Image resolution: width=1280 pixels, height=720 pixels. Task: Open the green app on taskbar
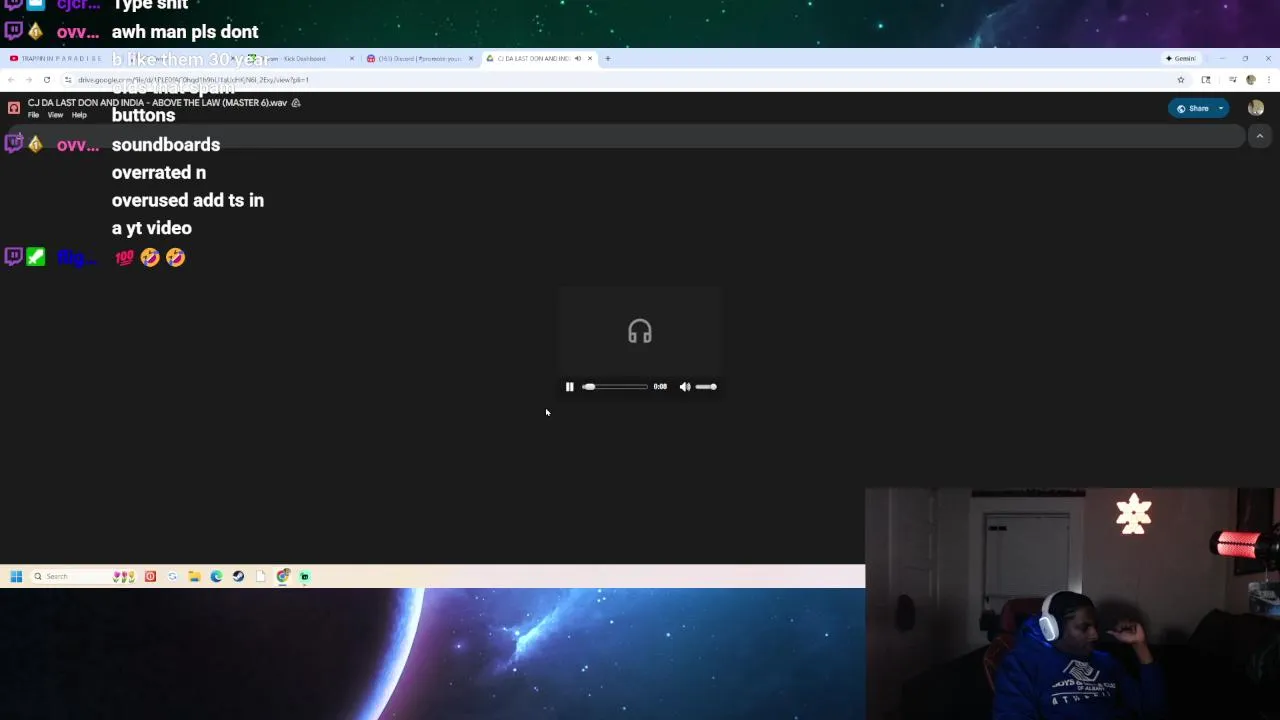[x=304, y=576]
